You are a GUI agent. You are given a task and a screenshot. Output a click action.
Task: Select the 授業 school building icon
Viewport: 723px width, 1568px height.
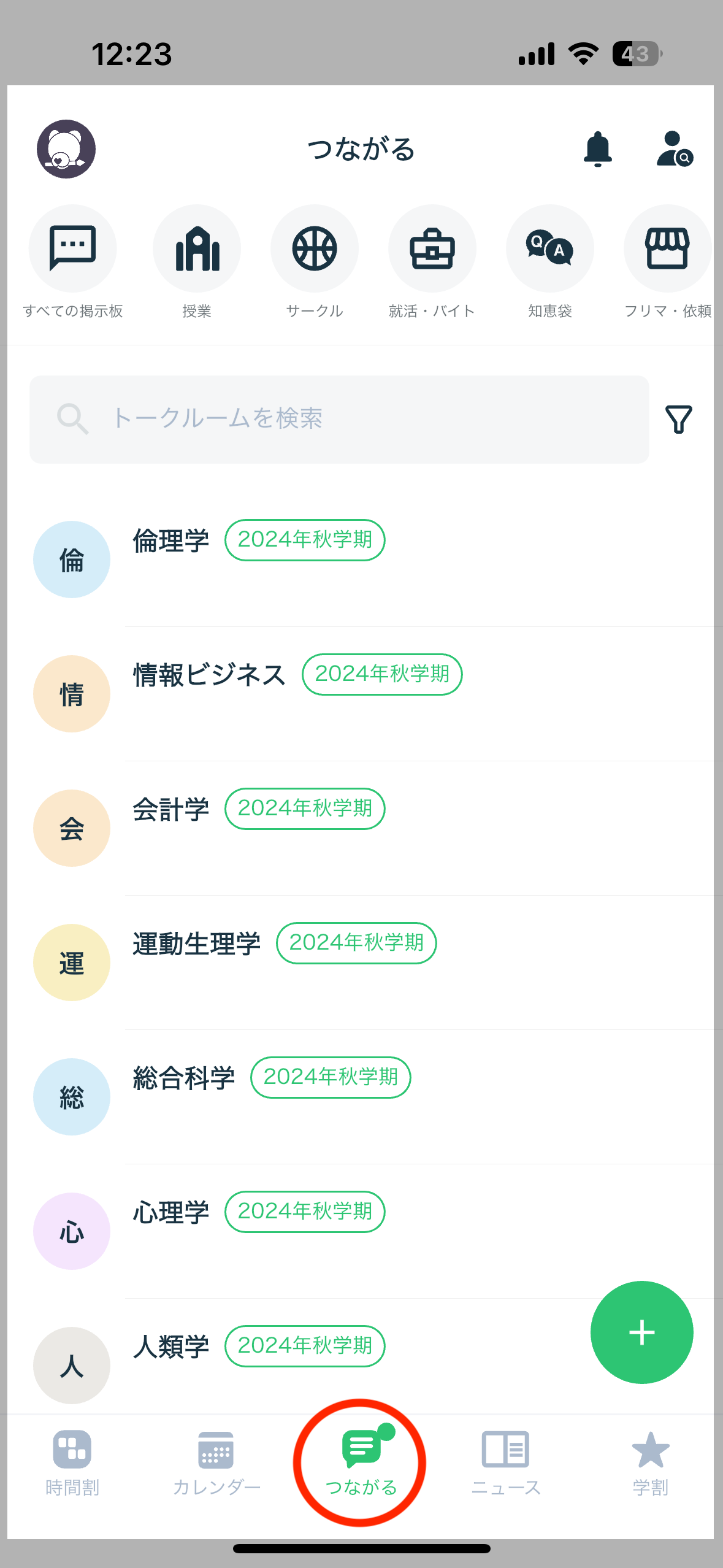197,248
